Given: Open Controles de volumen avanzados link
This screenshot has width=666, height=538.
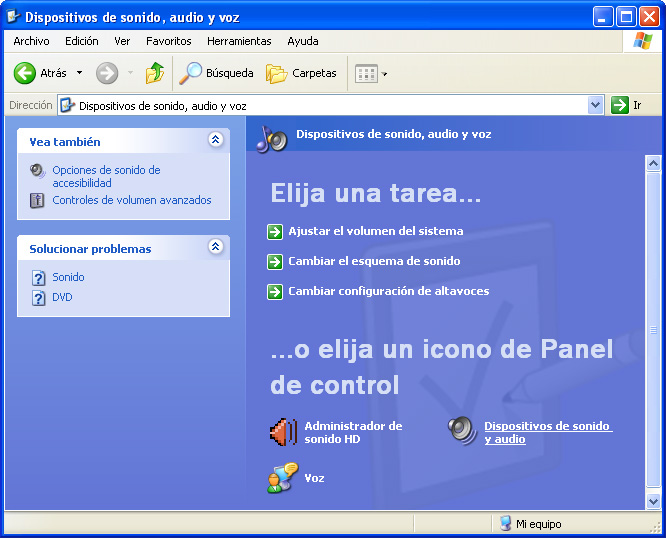Looking at the screenshot, I should (x=132, y=200).
